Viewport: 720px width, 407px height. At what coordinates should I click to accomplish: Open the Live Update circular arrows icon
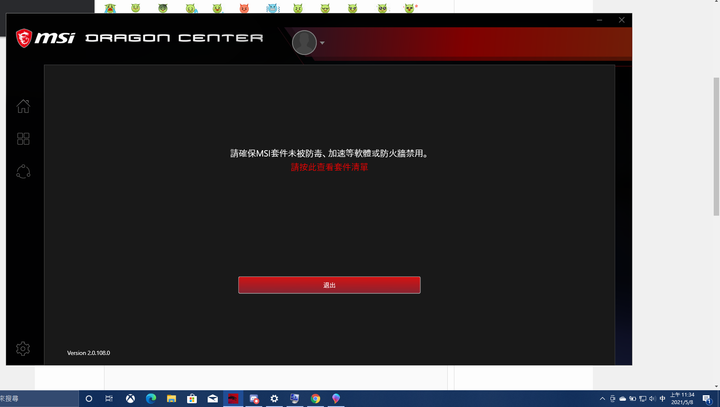point(23,171)
